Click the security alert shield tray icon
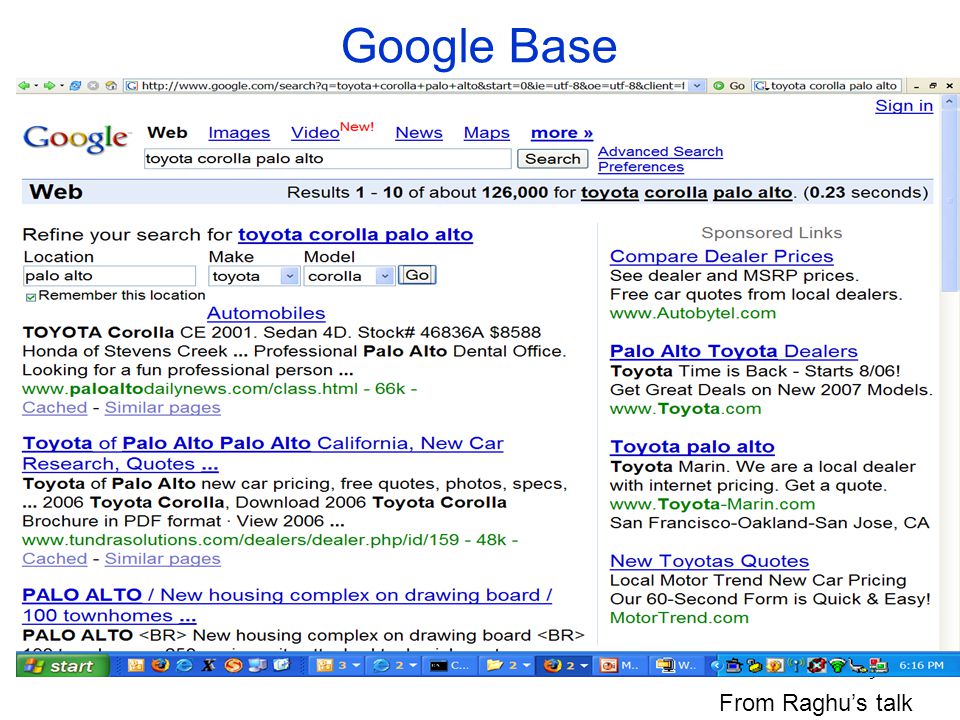The width and height of the screenshot is (960, 720). pyautogui.click(x=774, y=666)
